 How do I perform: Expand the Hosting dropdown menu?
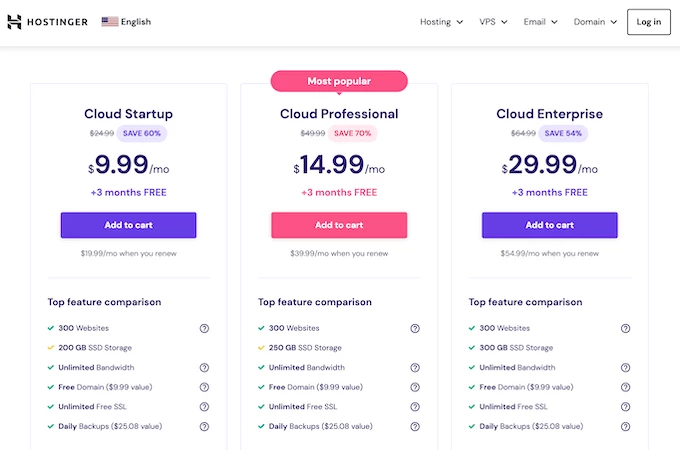point(441,22)
